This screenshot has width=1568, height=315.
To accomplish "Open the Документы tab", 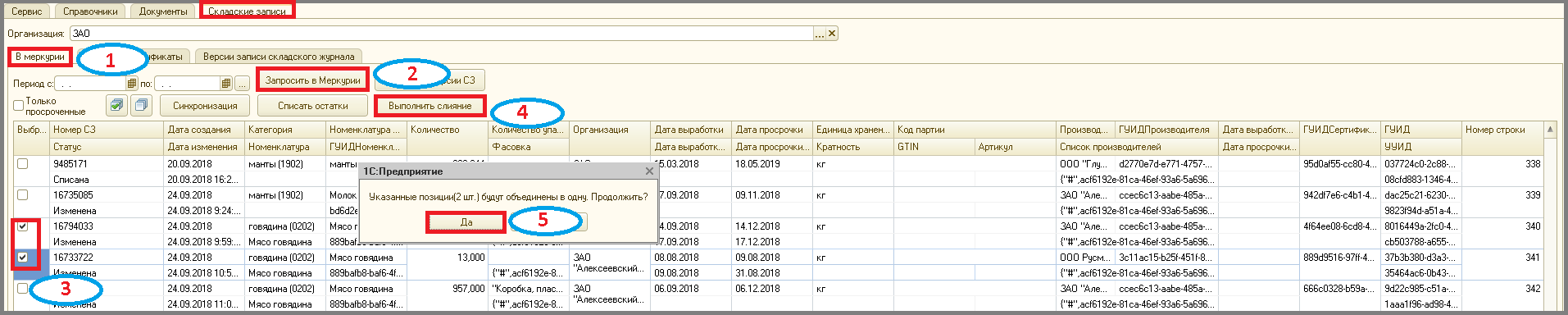I will pyautogui.click(x=163, y=11).
